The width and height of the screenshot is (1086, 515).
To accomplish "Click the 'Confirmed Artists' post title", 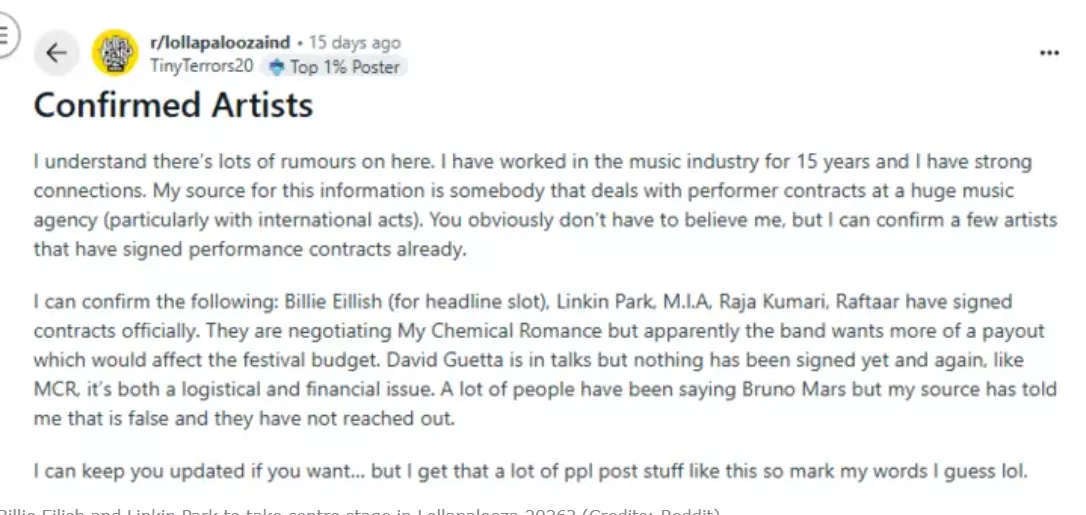I will tap(173, 105).
